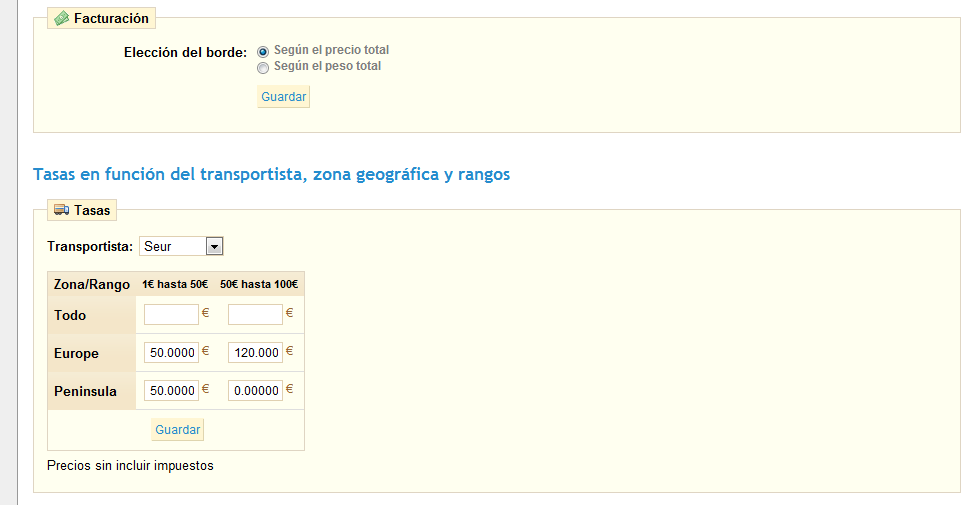Select the Europe 50€ hasta 100€ price field
Screen dimensions: 971x505
point(255,353)
